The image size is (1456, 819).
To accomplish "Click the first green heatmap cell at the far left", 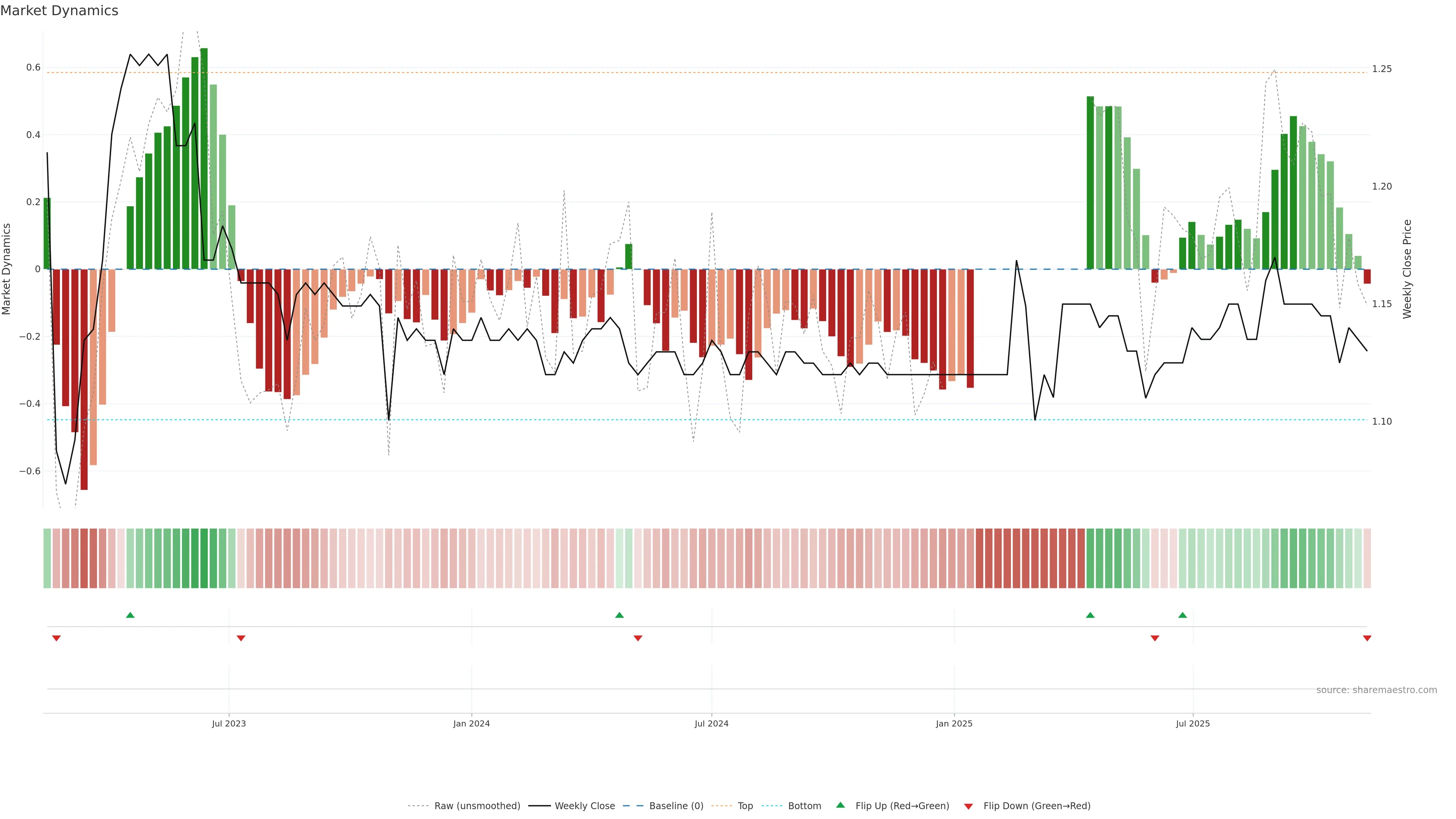I will pos(47,558).
